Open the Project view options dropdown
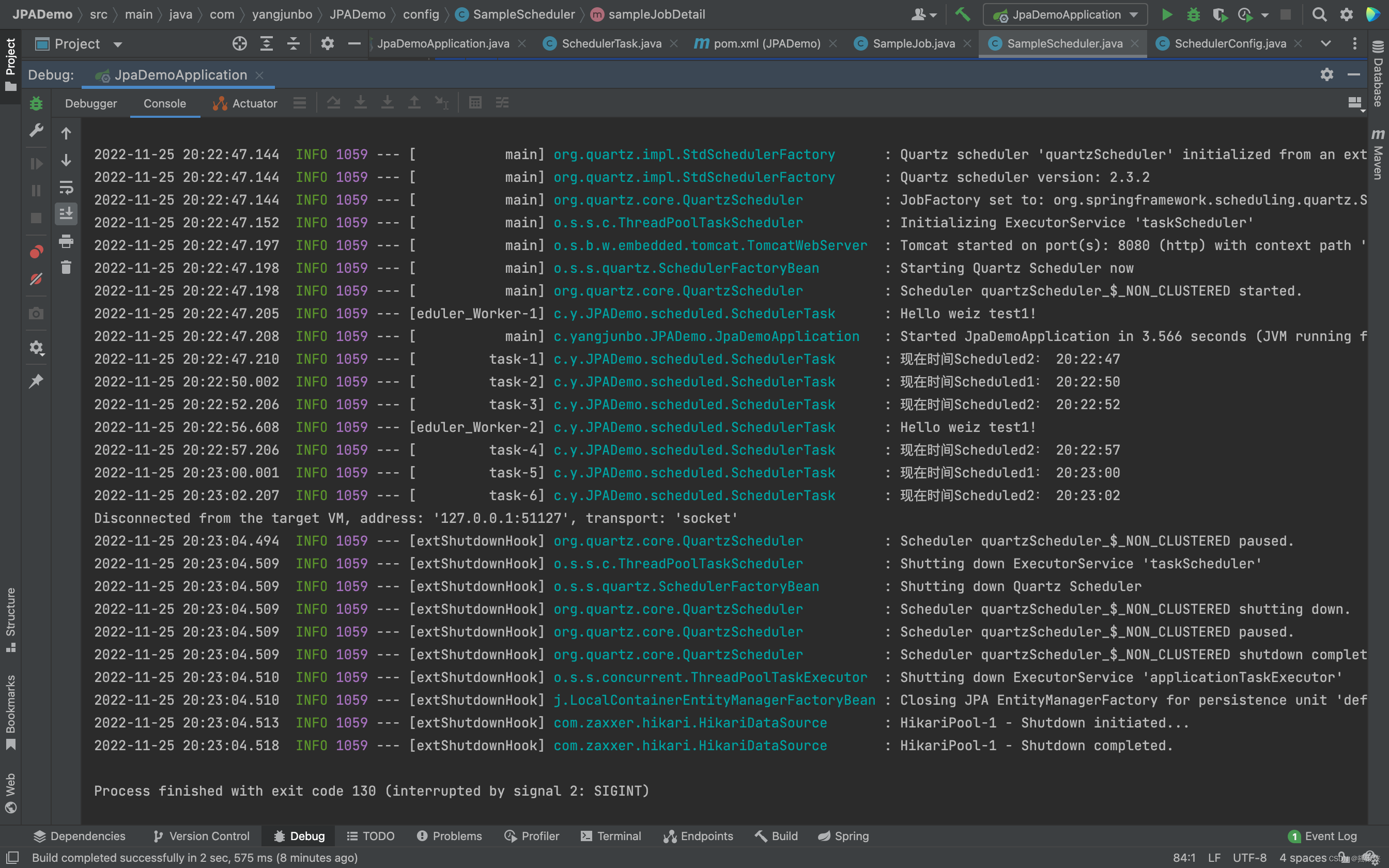The height and width of the screenshot is (868, 1389). point(118,43)
